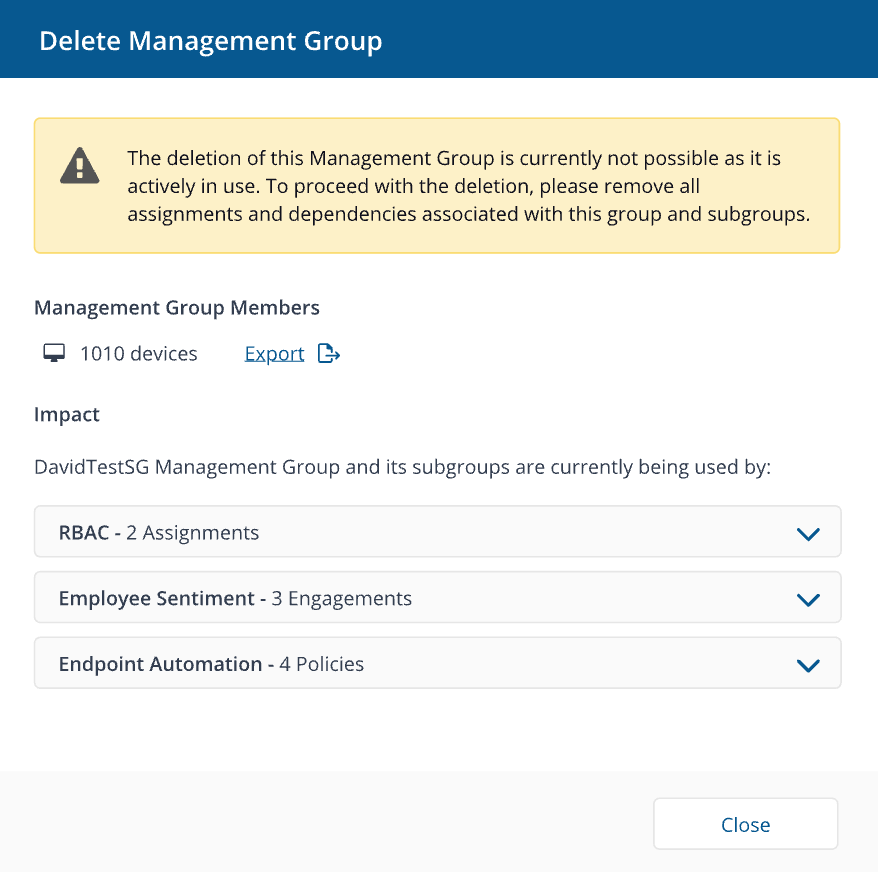The width and height of the screenshot is (878, 872).
Task: Click the yellow warning message text
Action: [467, 187]
